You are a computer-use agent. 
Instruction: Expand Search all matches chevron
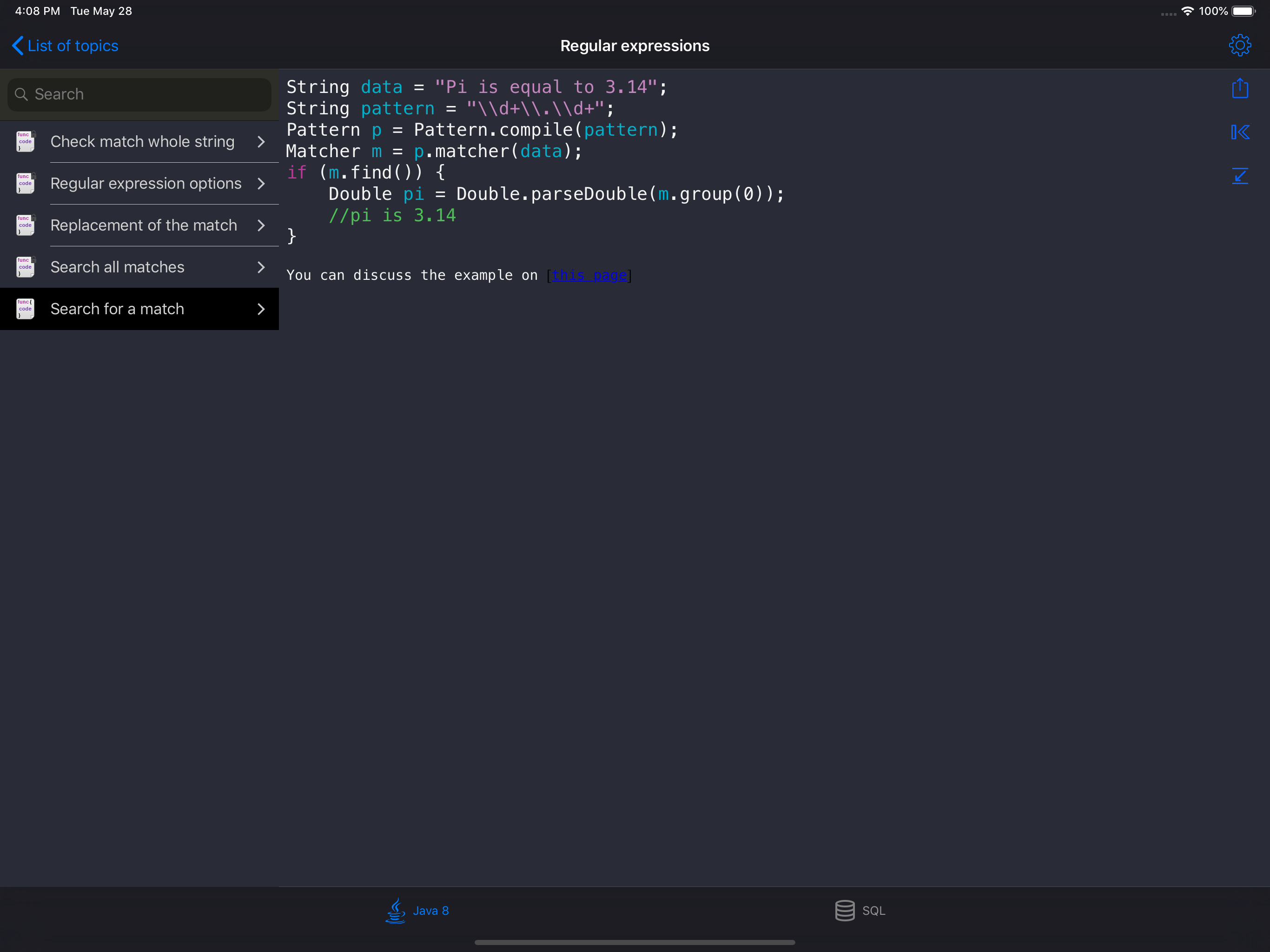pos(261,267)
